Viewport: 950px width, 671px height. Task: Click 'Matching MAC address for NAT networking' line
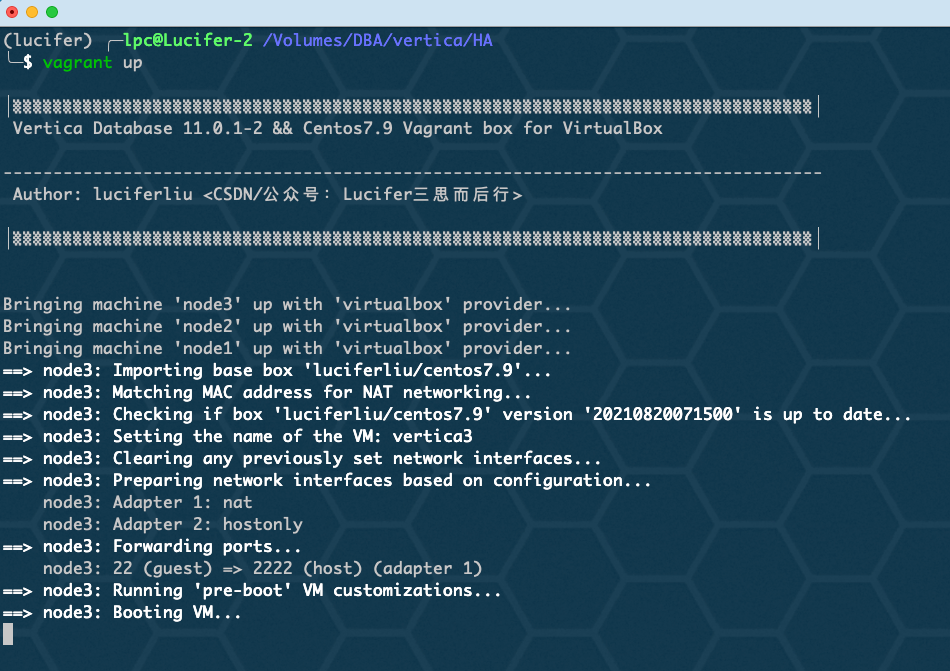point(267,392)
